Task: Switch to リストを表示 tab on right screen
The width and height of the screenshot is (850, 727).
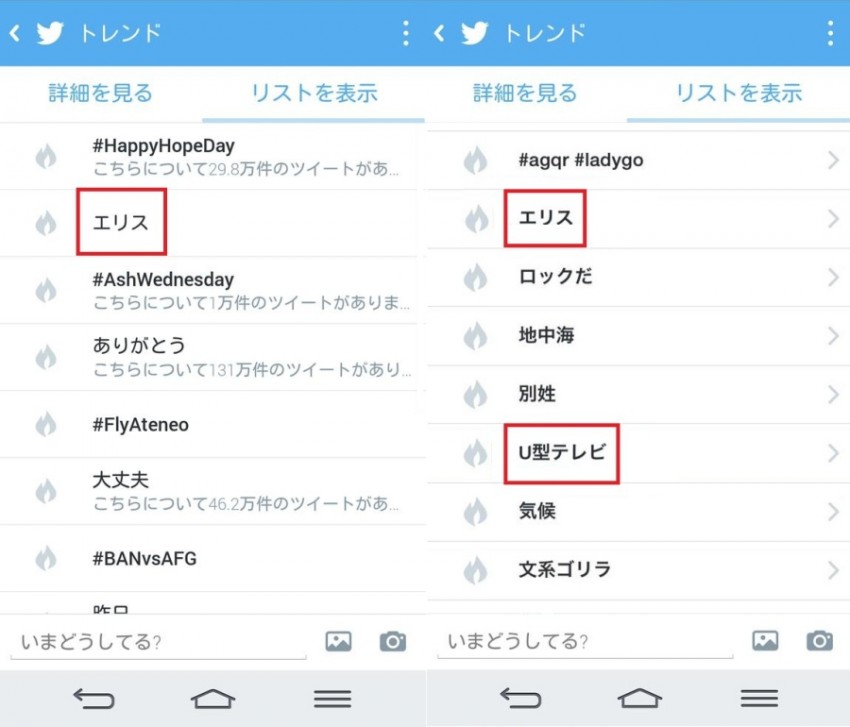Action: click(x=739, y=94)
